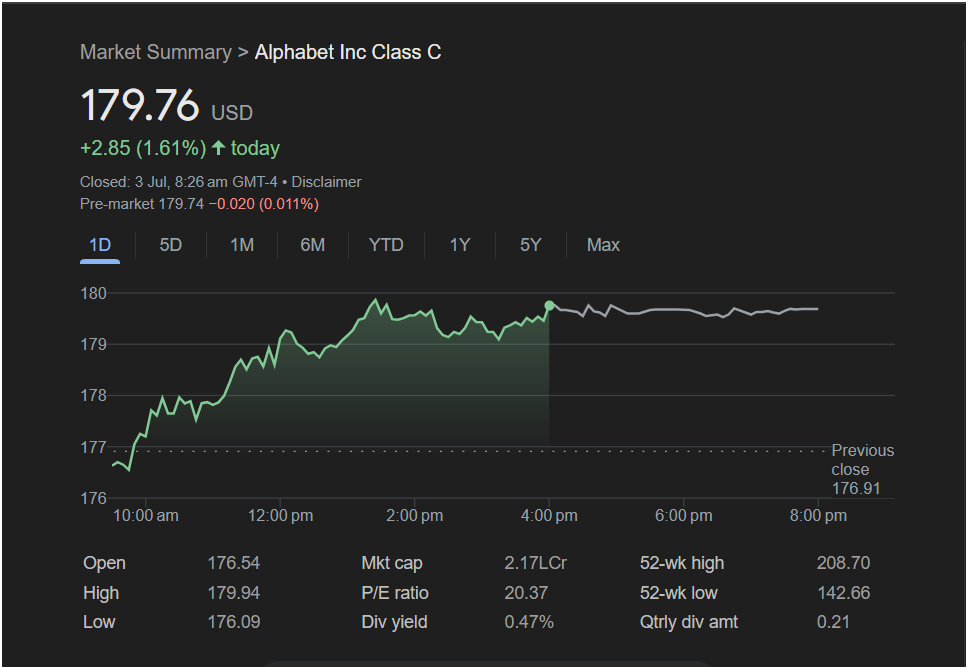Click the P/E ratio label
Image resolution: width=968 pixels, height=669 pixels.
pos(394,593)
